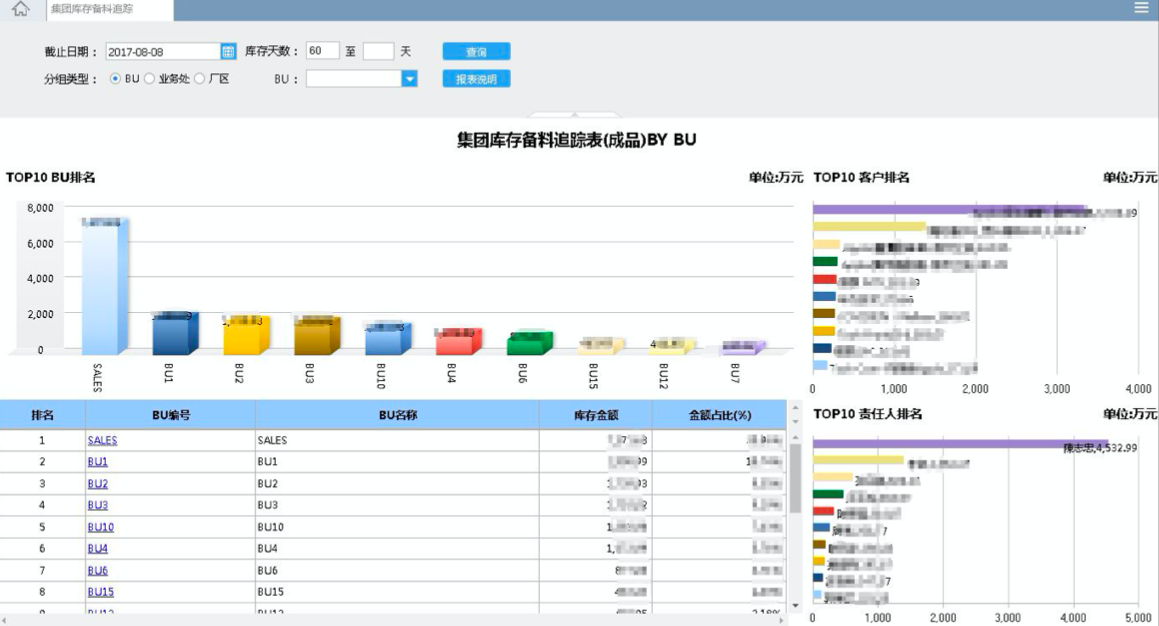Image resolution: width=1159 pixels, height=626 pixels.
Task: Click the rank 5 cell in table
Action: coord(42,527)
